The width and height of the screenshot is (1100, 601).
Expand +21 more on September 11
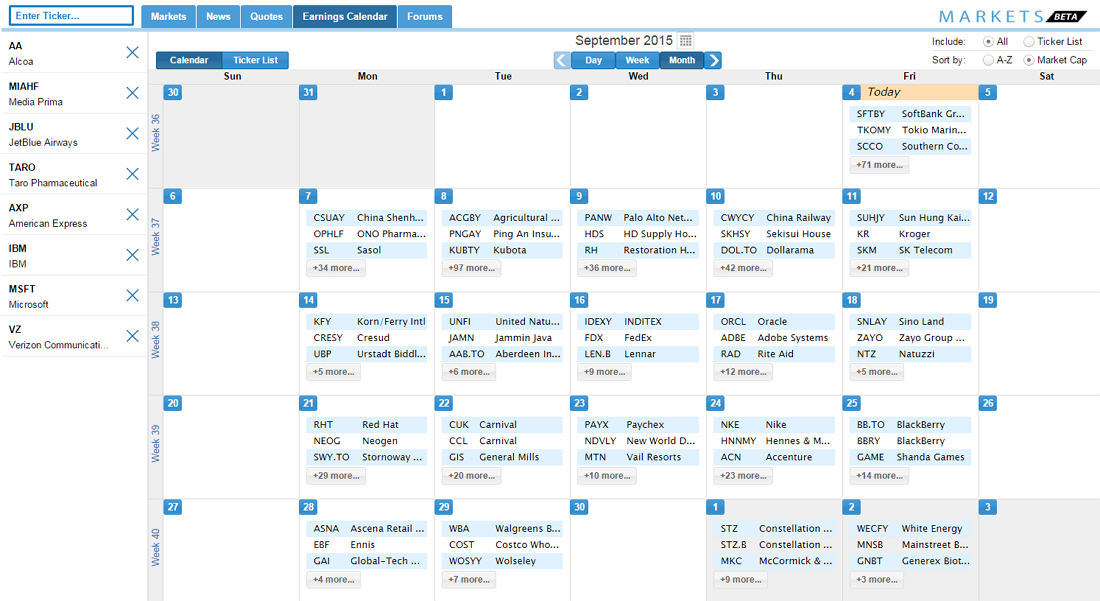coord(880,268)
